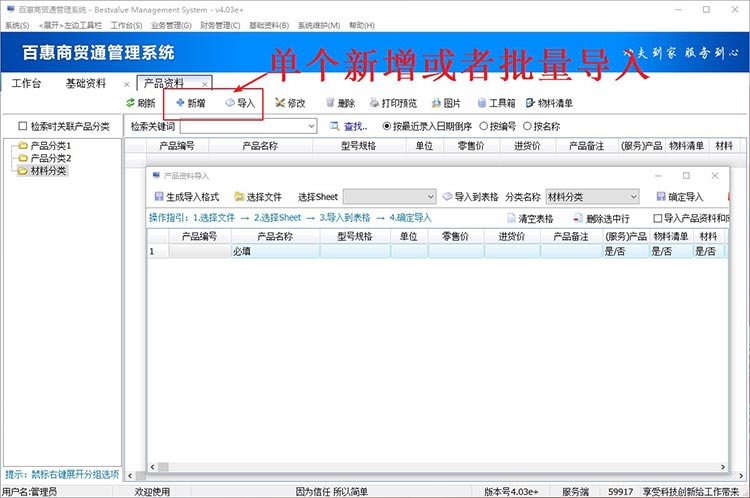Image resolution: width=750 pixels, height=498 pixels.
Task: Click 导入到表格 in import dialog
Action: click(470, 197)
